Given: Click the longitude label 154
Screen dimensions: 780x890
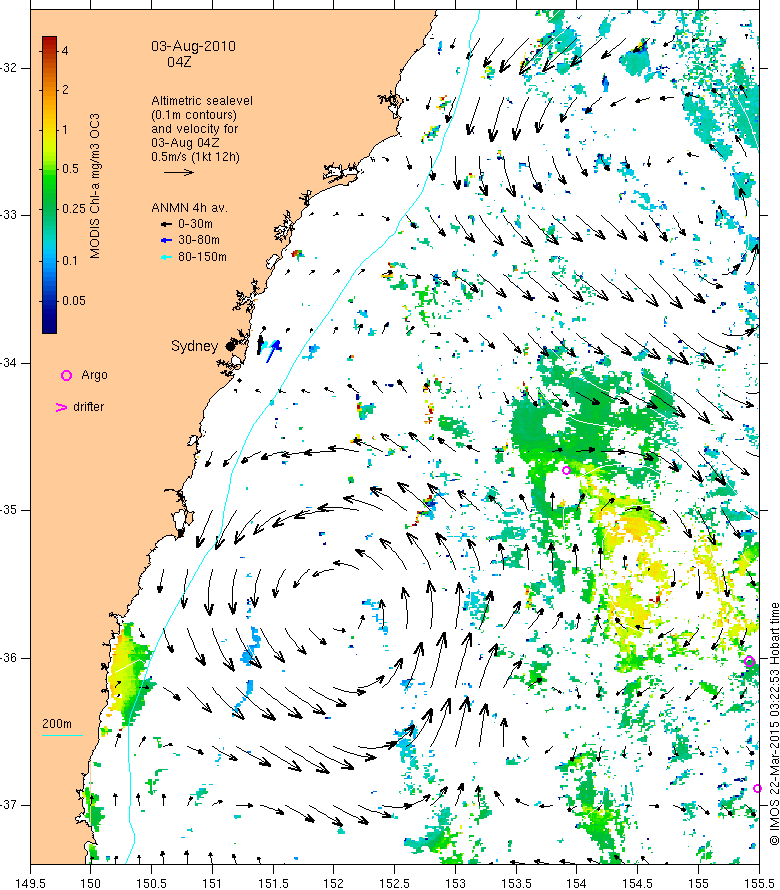Looking at the screenshot, I should [x=576, y=883].
